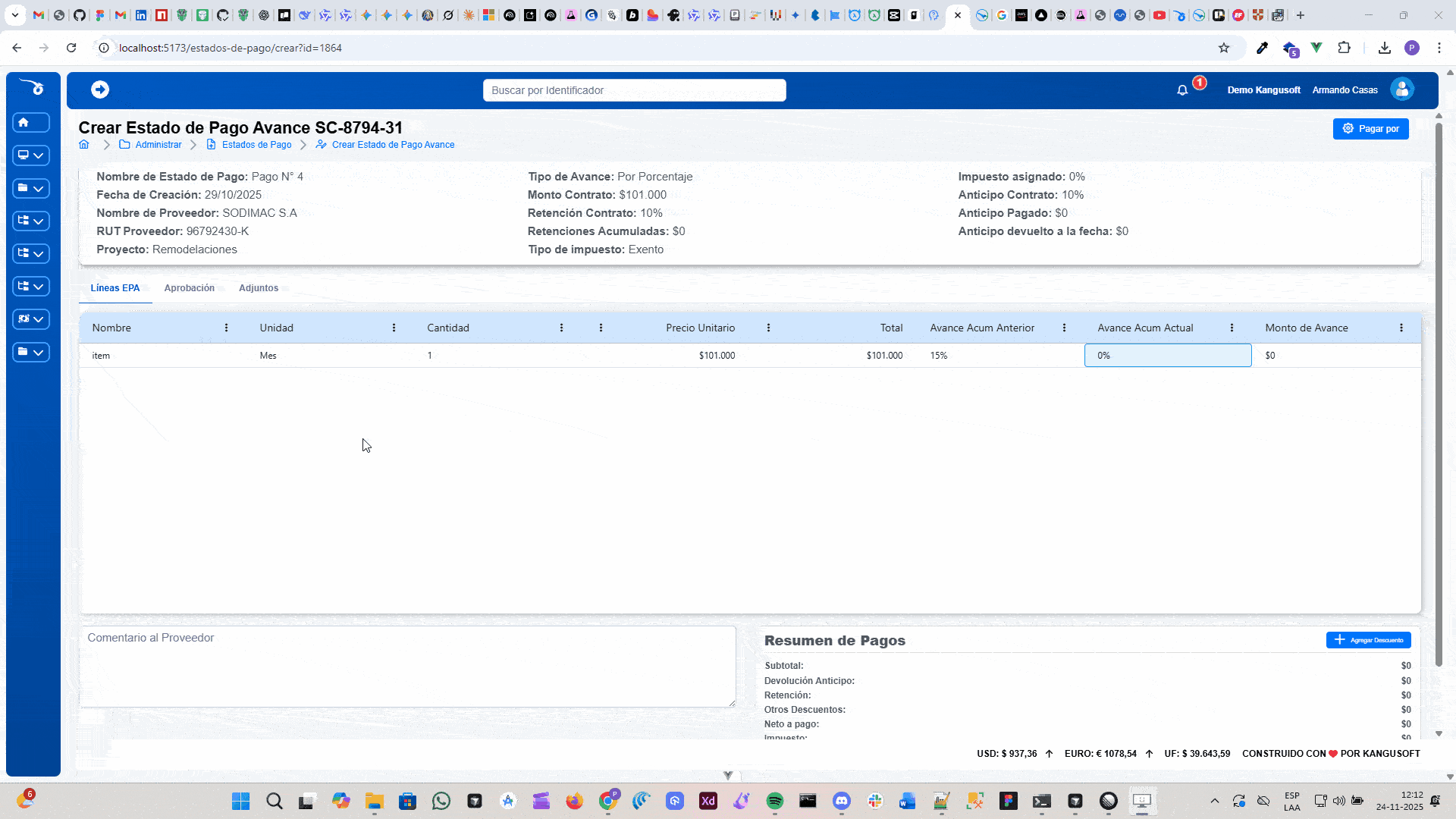Screen dimensions: 1456x819
Task: Click the document icon beside Estados de Pago
Action: (212, 145)
